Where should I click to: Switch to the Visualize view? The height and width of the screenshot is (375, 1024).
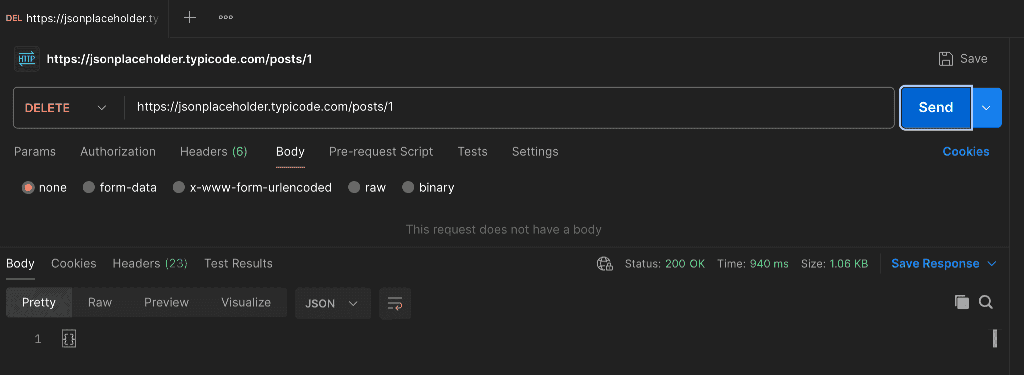tap(246, 302)
